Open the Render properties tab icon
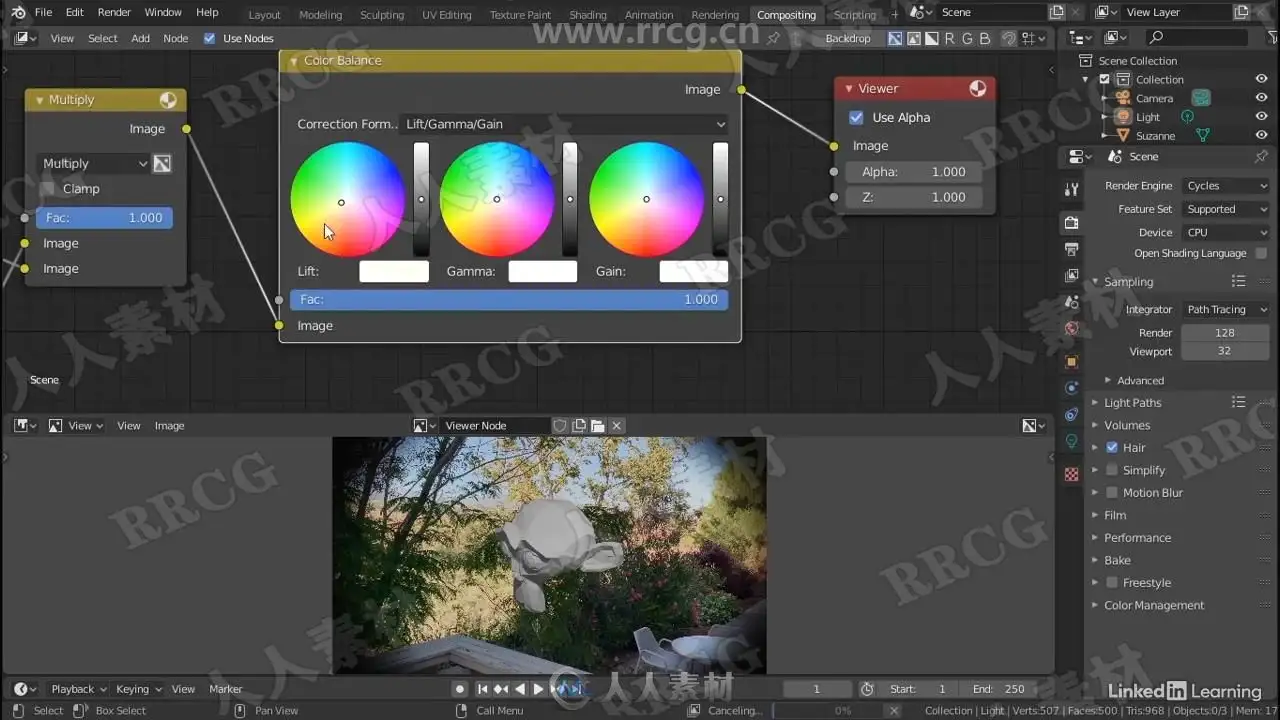This screenshot has width=1280, height=720. [x=1071, y=222]
